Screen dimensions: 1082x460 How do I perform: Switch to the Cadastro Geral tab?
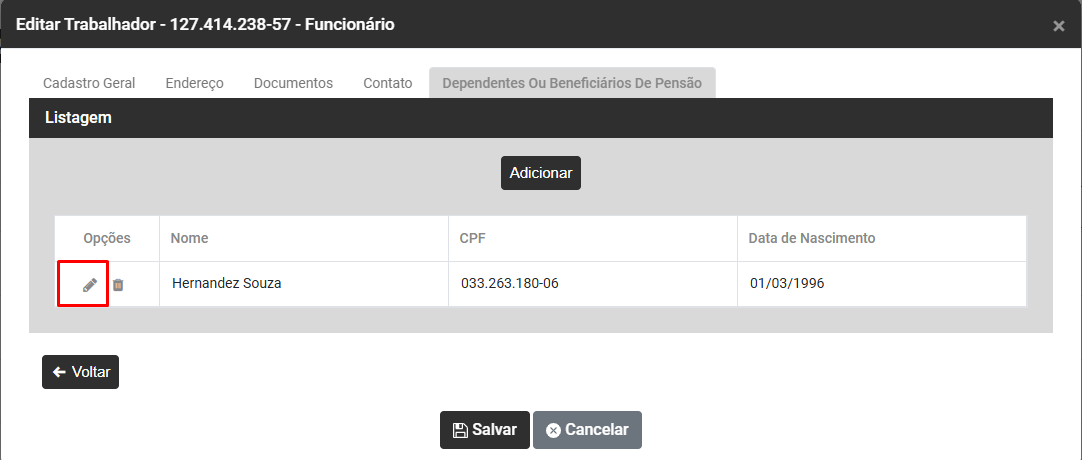coord(89,83)
